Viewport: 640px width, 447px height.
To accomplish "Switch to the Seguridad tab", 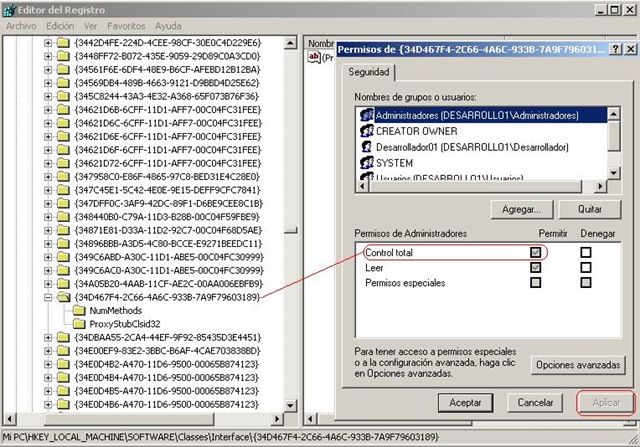I will pyautogui.click(x=370, y=73).
